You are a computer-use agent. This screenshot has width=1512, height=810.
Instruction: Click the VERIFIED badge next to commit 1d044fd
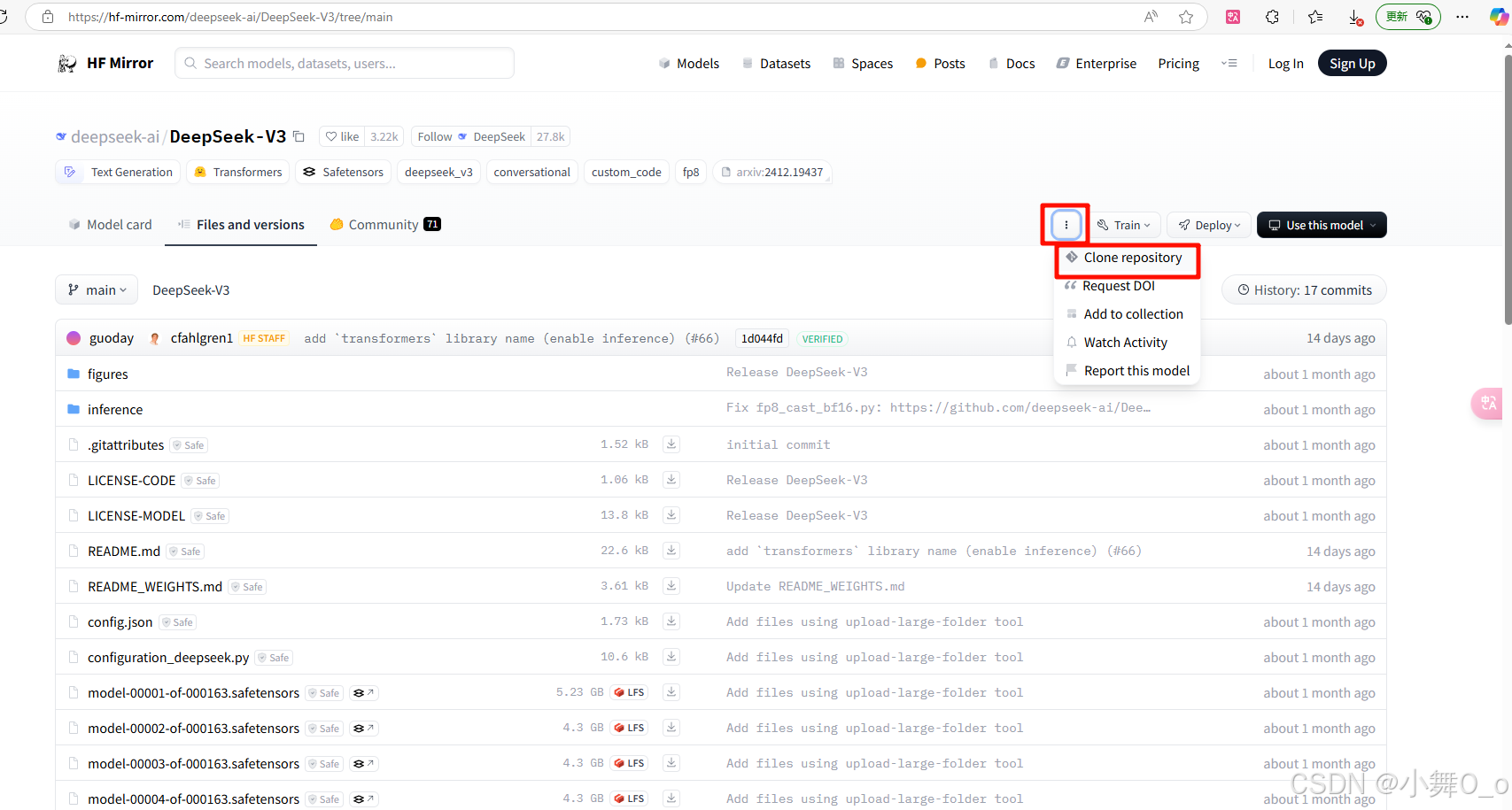pos(822,338)
